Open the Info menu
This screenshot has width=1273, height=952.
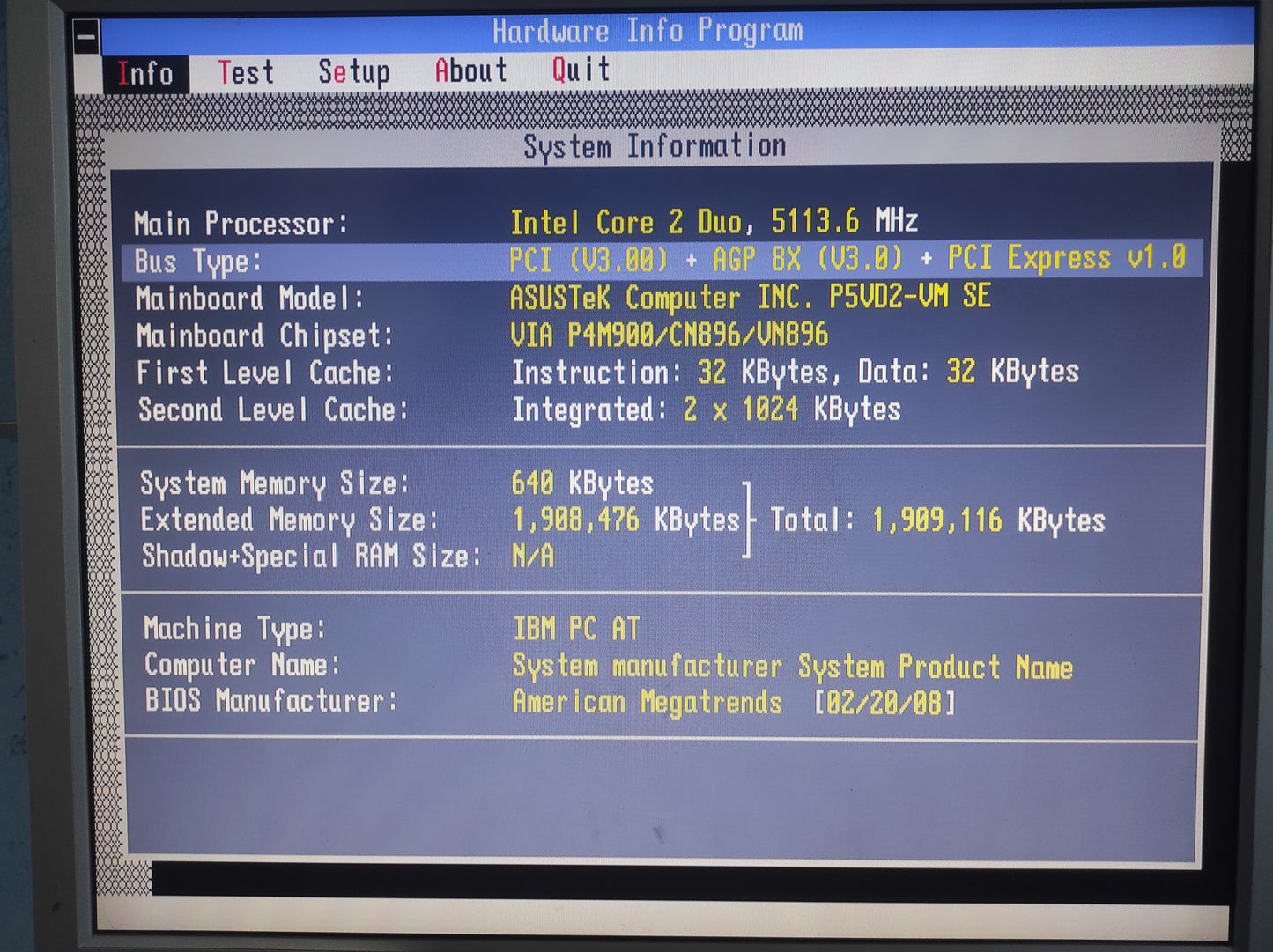coord(144,74)
